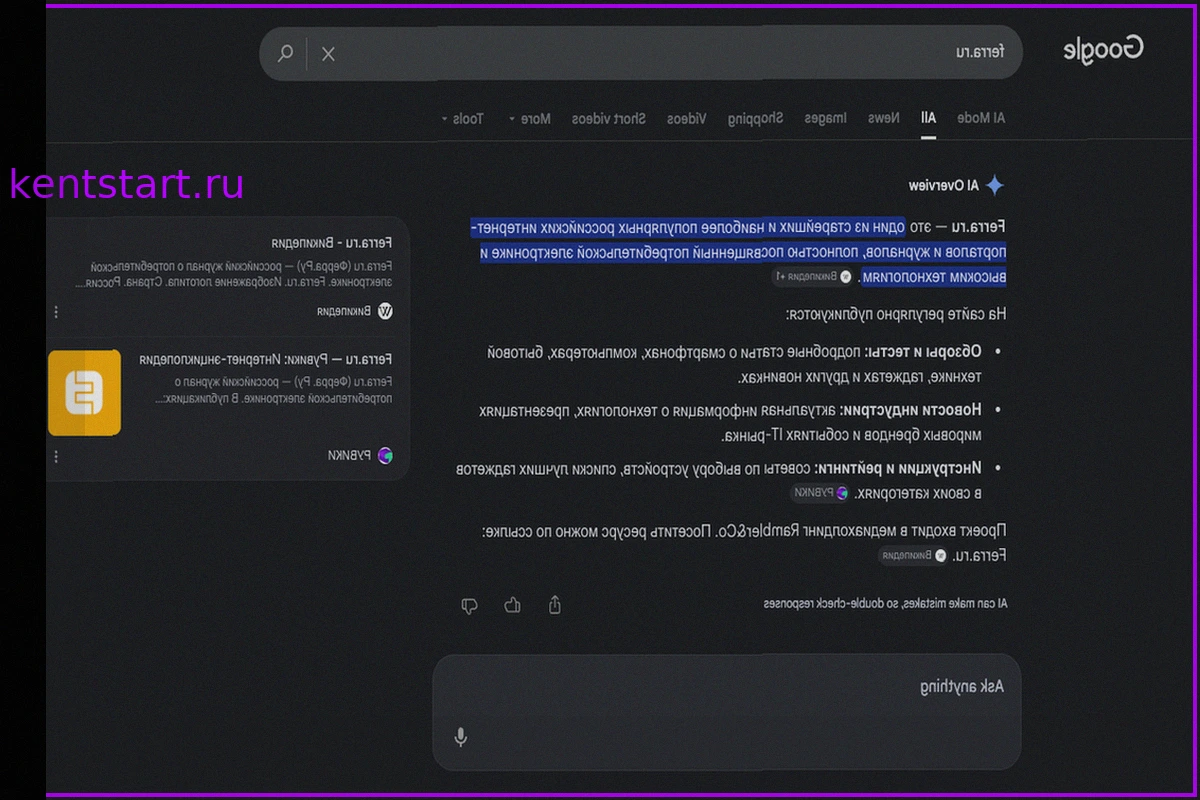Open 'Ferra.ru — Рувики: Интернет-энциклопедия' card title

(266, 359)
